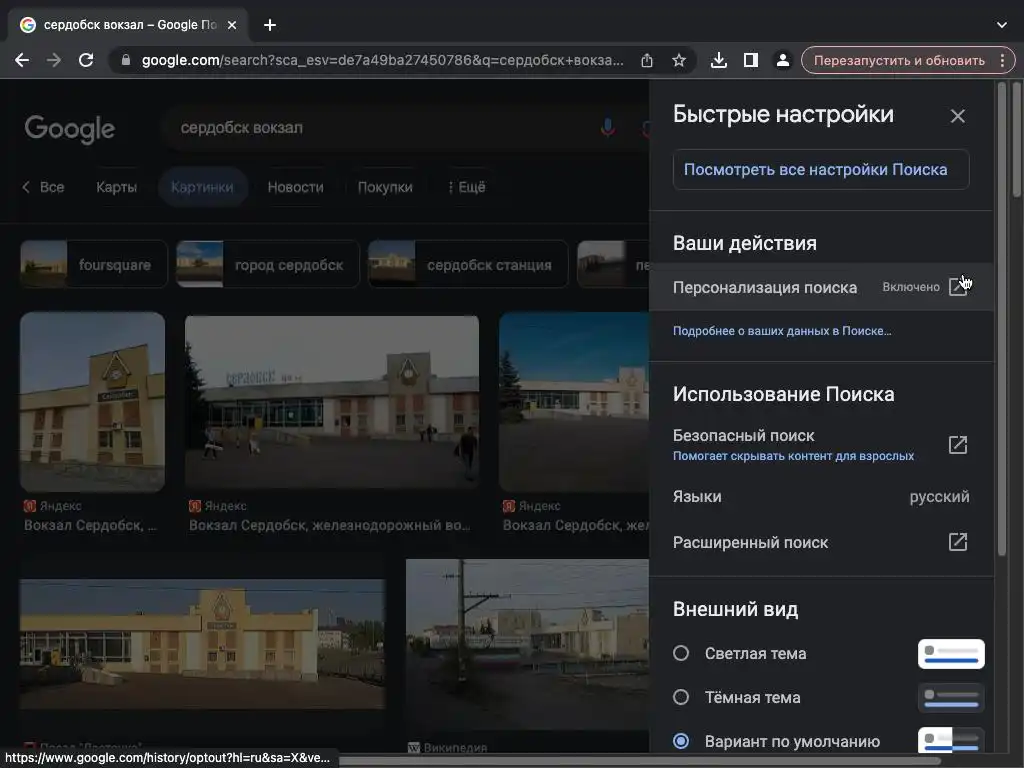
Task: Reload the page with the refresh icon
Action: pos(86,60)
